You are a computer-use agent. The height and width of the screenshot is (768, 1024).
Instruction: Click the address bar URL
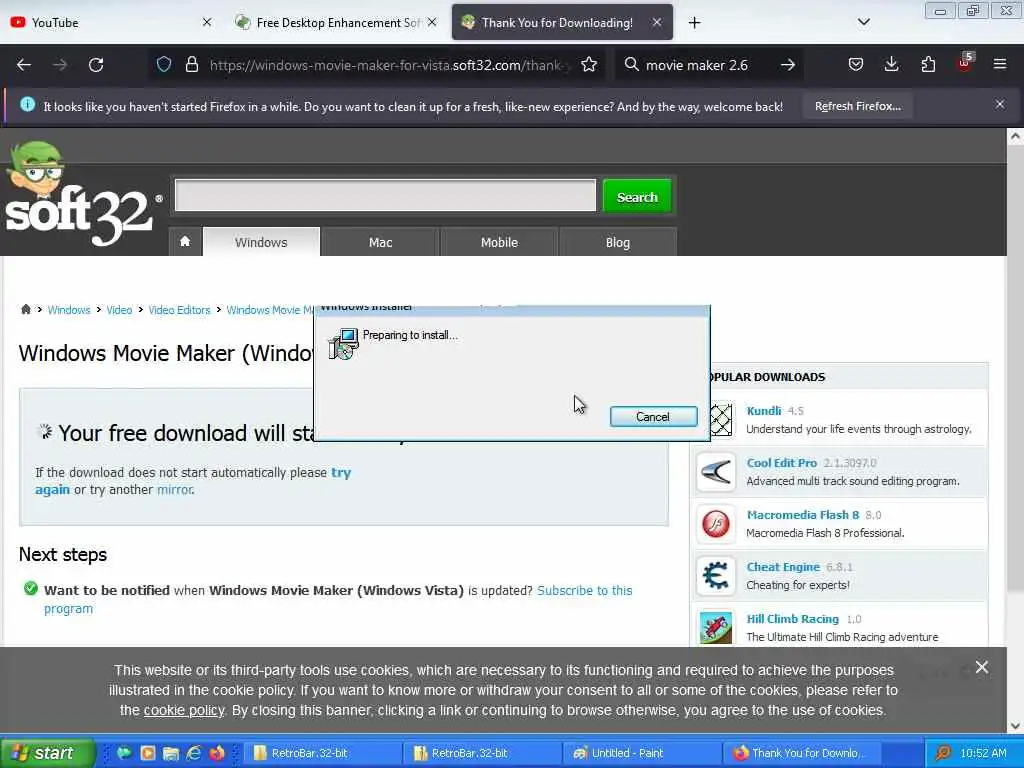point(390,65)
